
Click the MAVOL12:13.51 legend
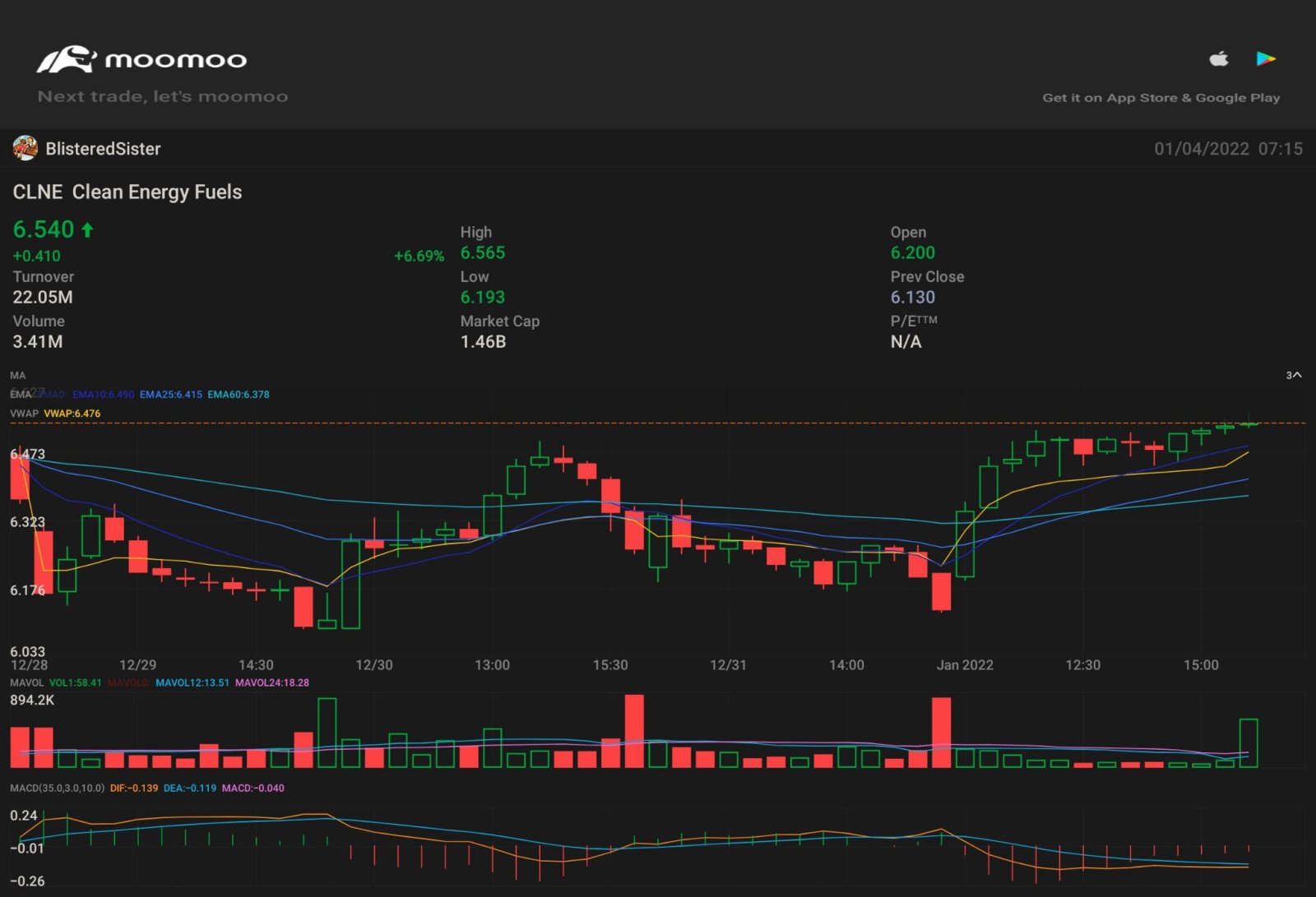(x=192, y=682)
